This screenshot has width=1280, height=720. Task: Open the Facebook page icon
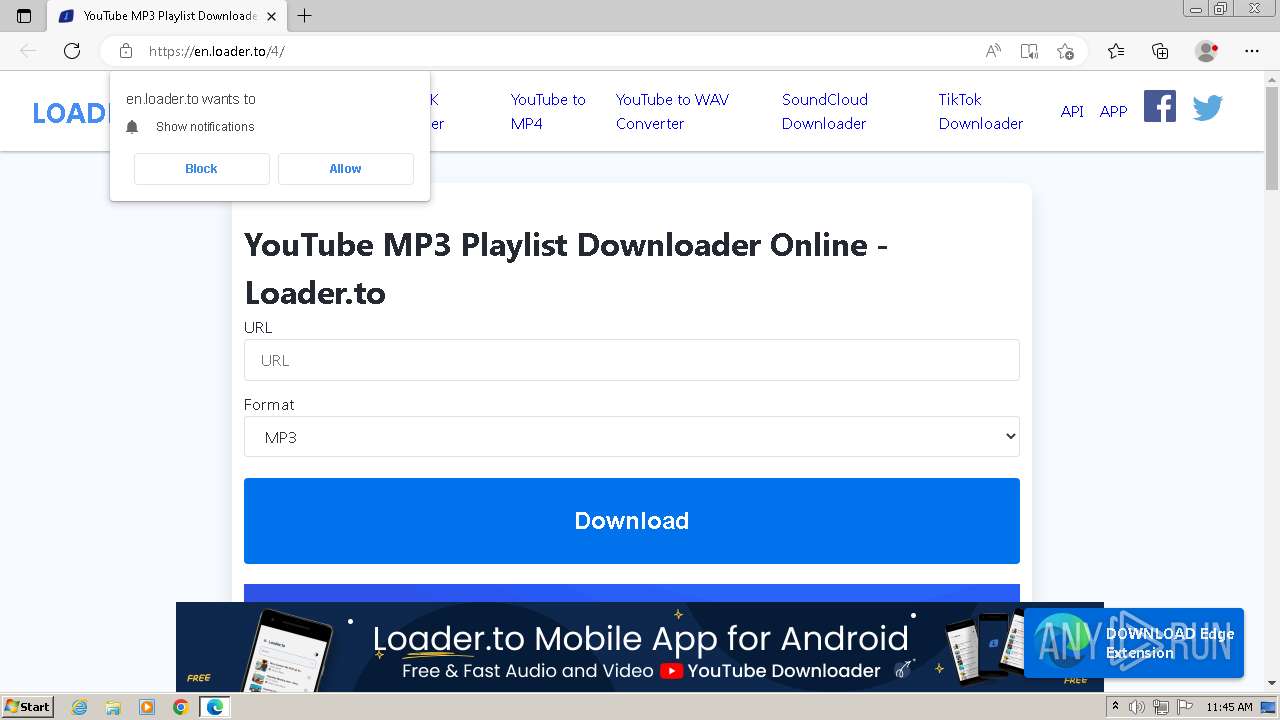[1160, 106]
